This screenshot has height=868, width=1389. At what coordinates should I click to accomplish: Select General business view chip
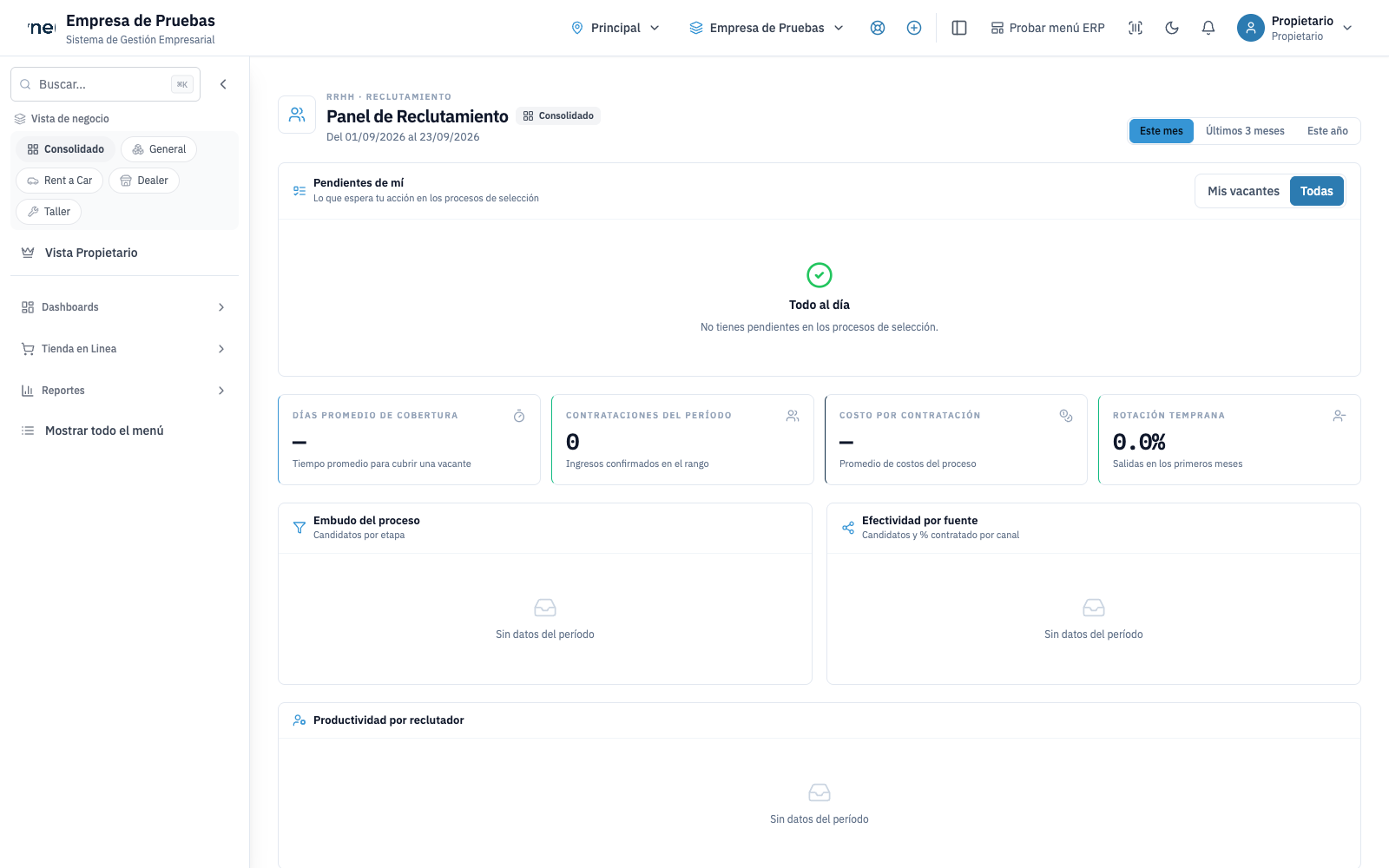[159, 149]
